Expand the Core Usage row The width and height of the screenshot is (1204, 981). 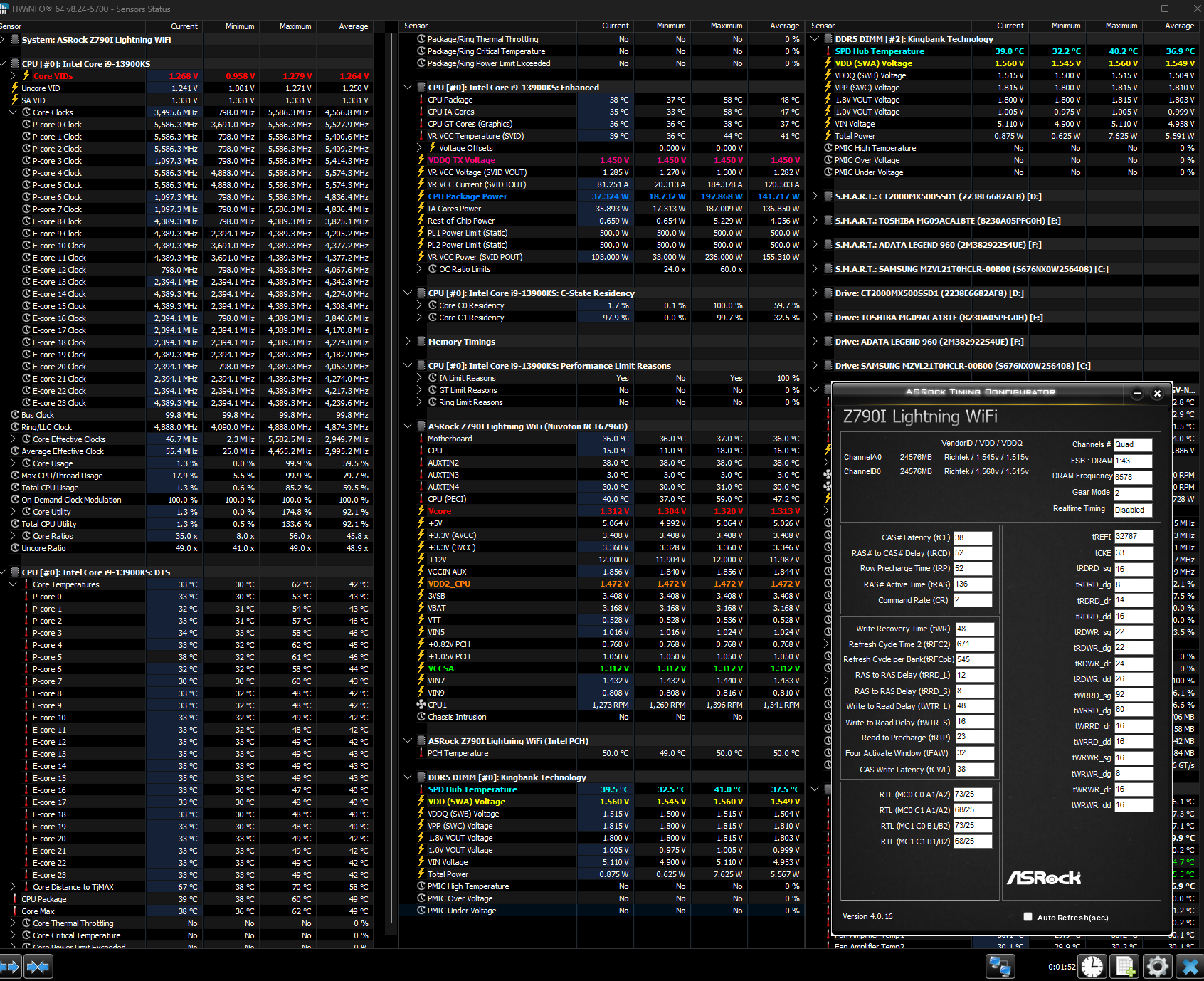pos(13,463)
